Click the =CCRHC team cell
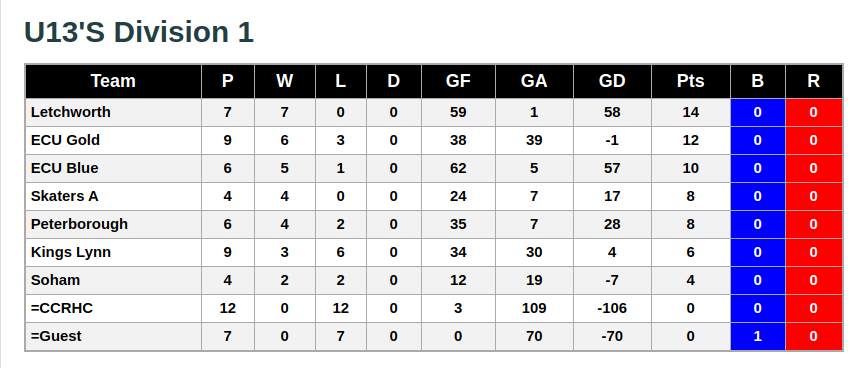 pos(113,308)
